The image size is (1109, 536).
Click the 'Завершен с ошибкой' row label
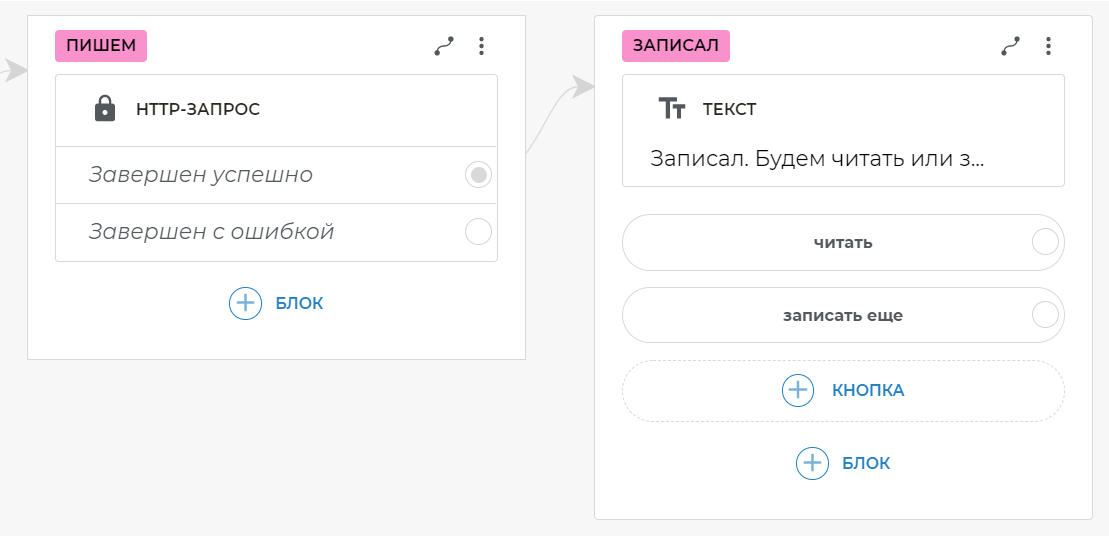(x=211, y=232)
